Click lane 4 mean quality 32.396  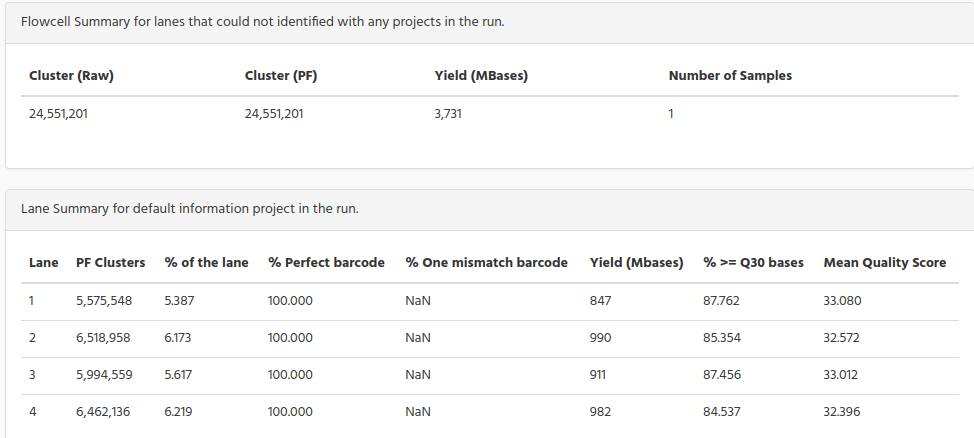coord(842,412)
